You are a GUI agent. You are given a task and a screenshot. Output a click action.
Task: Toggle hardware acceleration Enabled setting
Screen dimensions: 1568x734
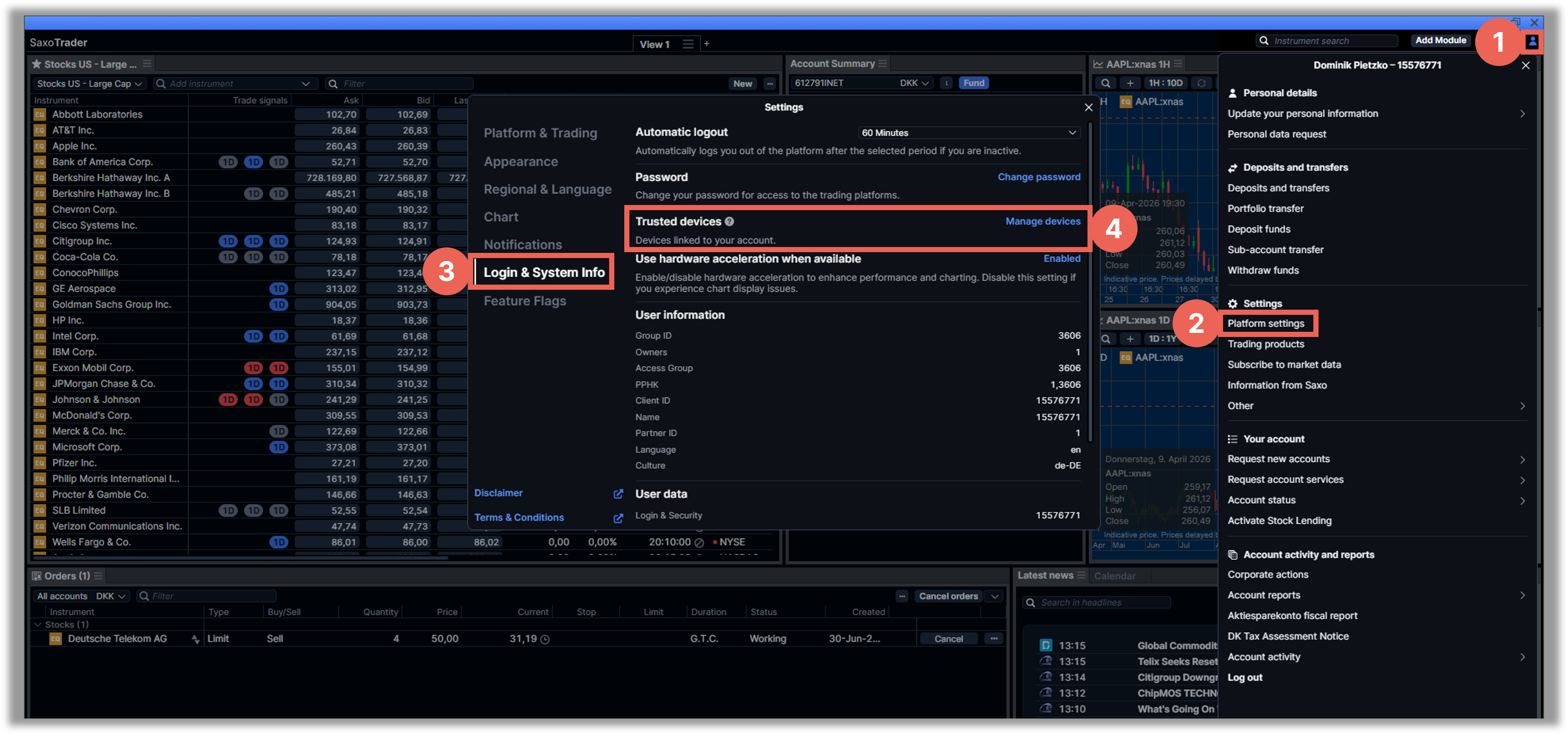tap(1062, 258)
